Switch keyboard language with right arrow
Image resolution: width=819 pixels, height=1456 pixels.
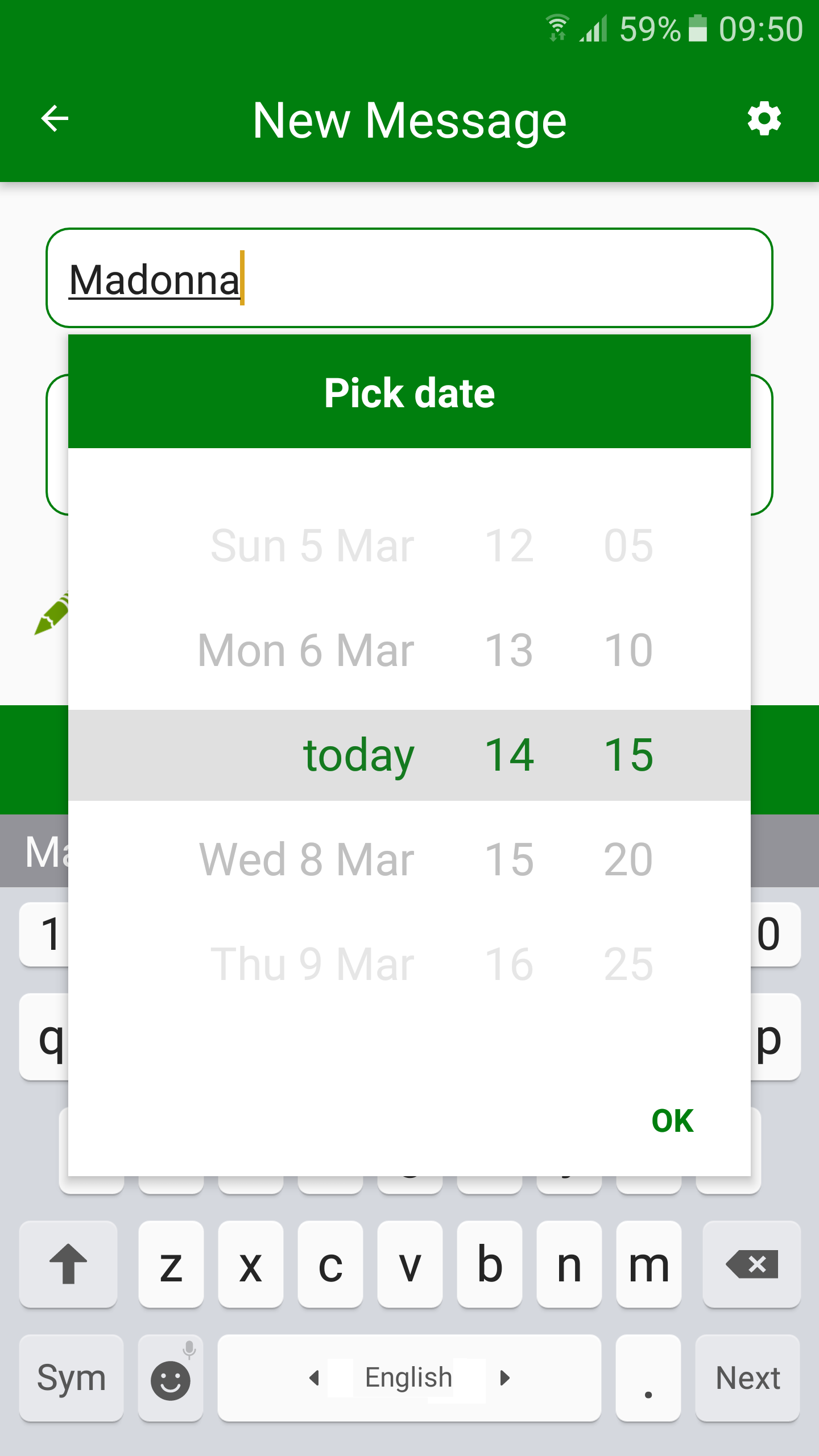click(504, 1378)
